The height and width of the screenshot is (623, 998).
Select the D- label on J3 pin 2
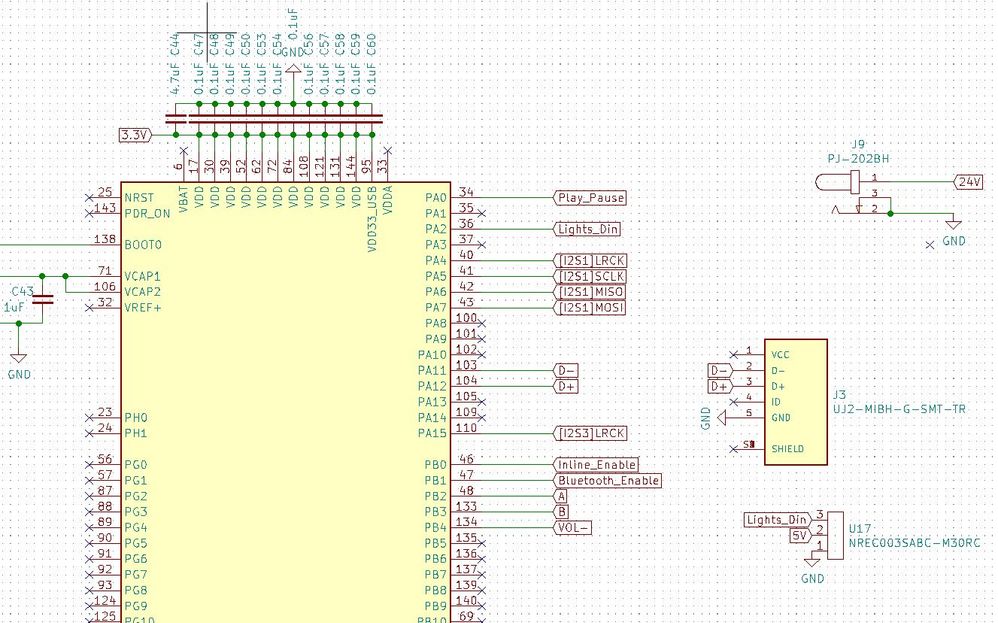point(720,370)
